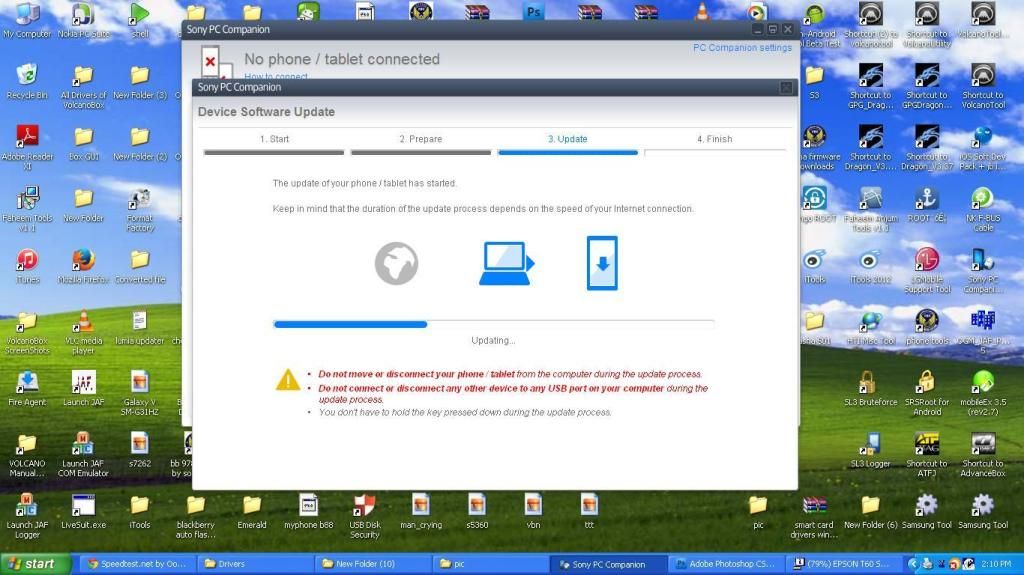
Task: Select Sony PC Companion desktop shortcut
Action: coord(983,271)
